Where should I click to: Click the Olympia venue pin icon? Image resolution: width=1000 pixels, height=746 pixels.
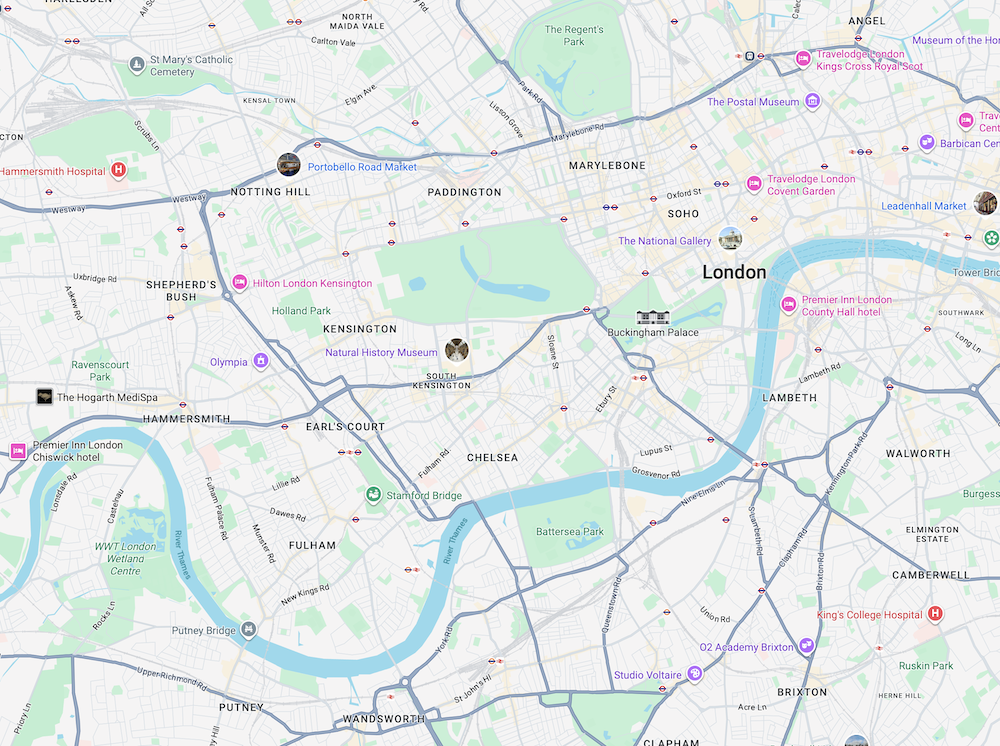pos(260,361)
